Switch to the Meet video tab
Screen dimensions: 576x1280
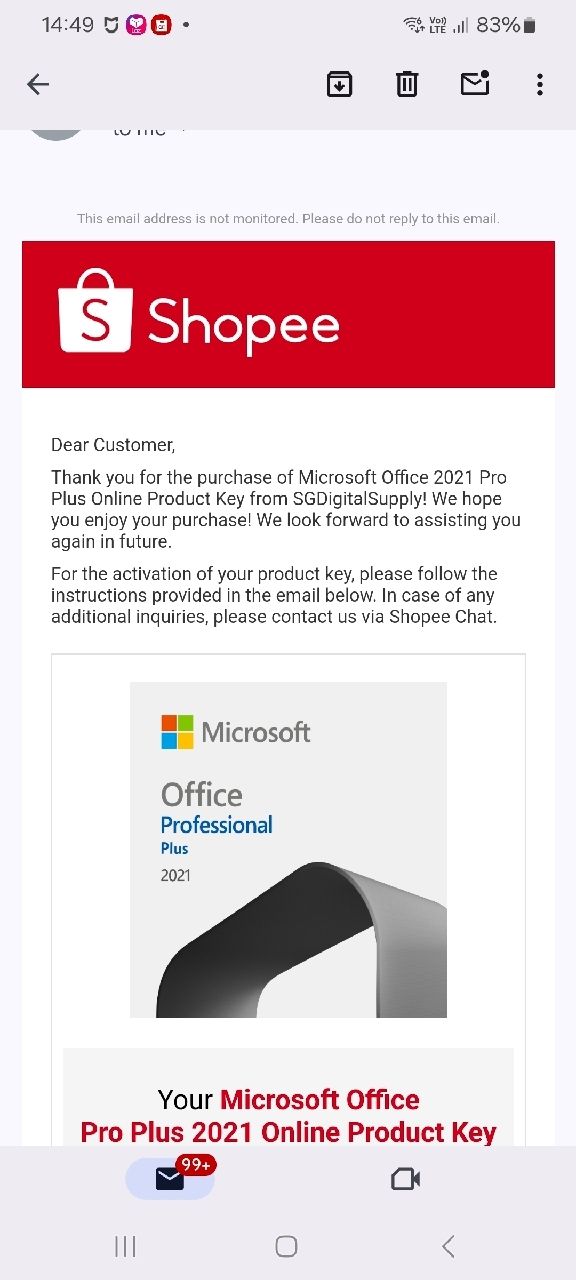(405, 1180)
